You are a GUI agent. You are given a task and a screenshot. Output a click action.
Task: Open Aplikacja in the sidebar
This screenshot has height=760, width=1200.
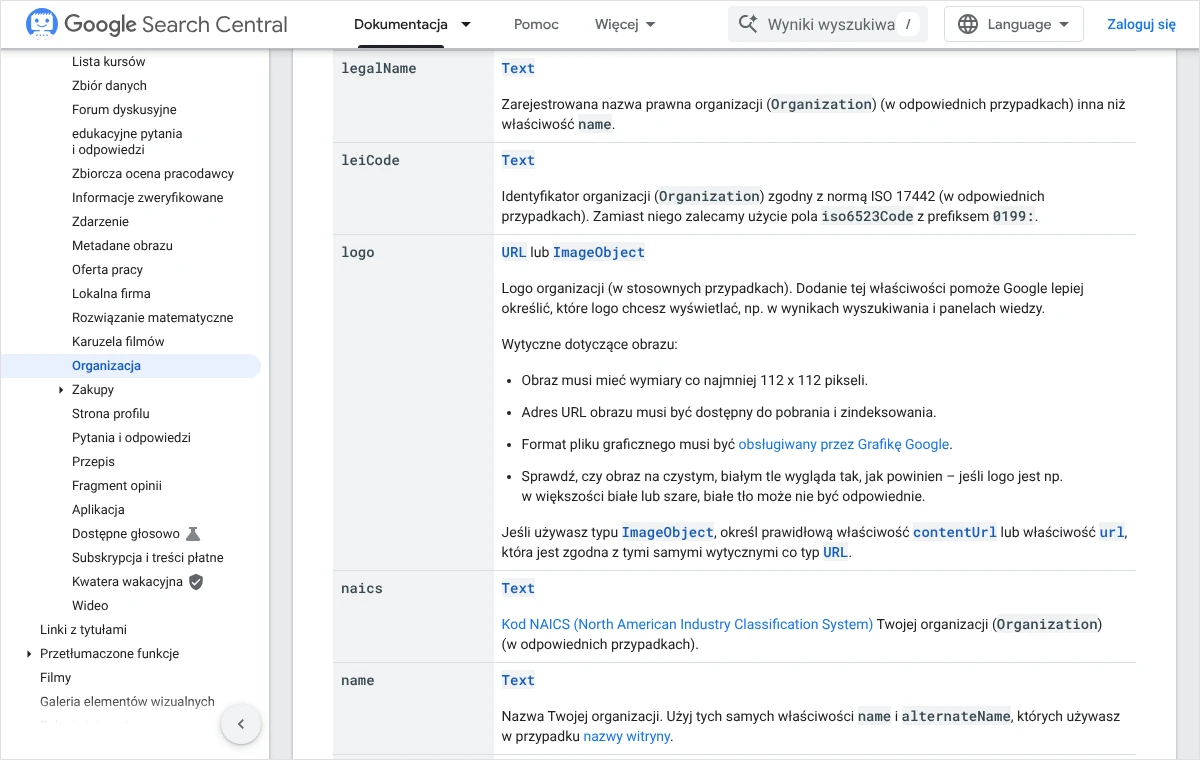[98, 509]
